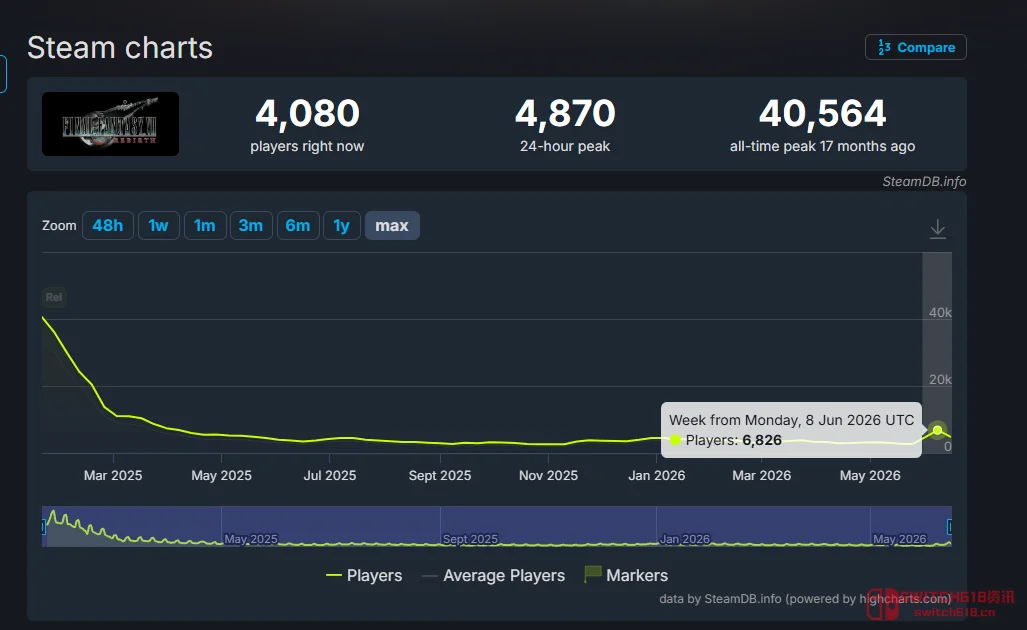Set zoom to 1w
Image resolution: width=1027 pixels, height=630 pixels.
[x=159, y=225]
